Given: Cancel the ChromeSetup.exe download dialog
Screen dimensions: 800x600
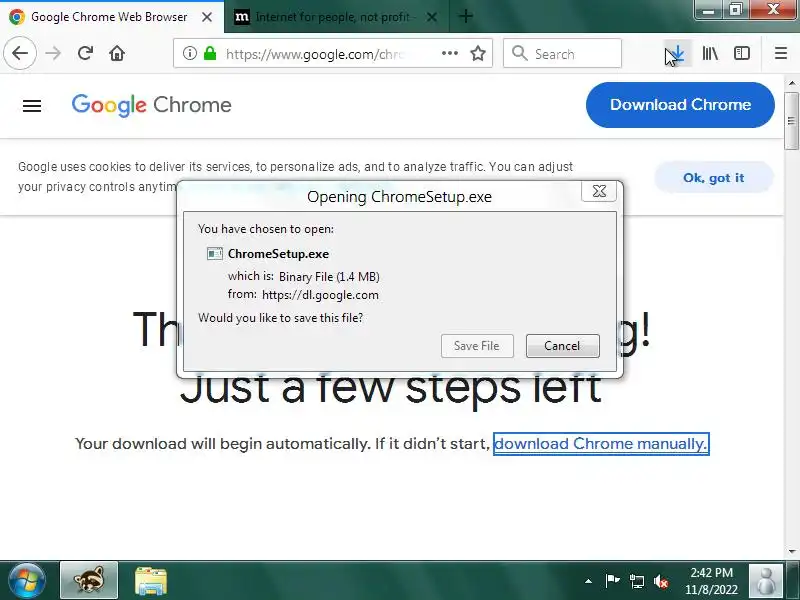Looking at the screenshot, I should click(562, 346).
